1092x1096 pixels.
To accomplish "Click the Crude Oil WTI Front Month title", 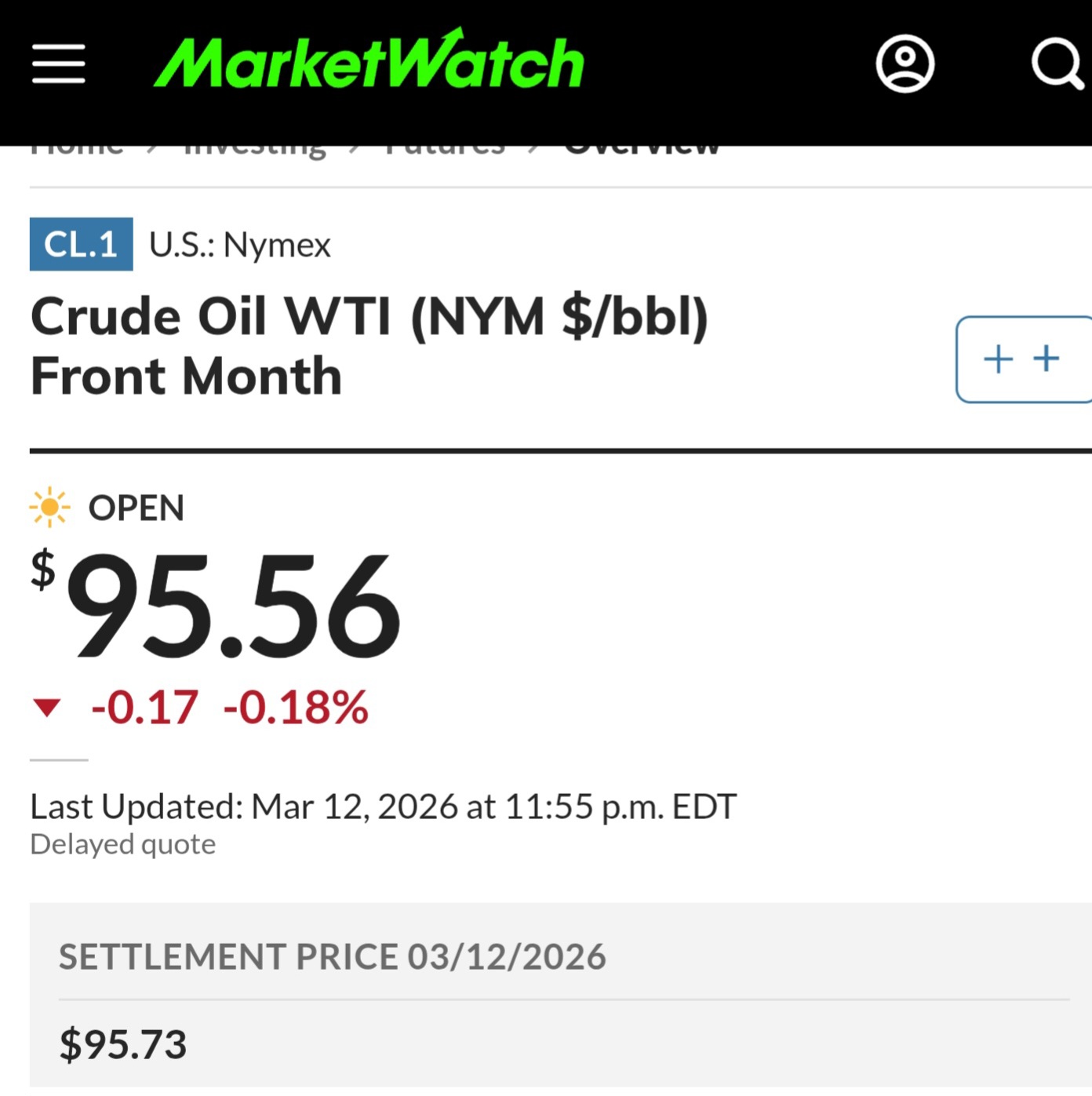I will tap(369, 346).
